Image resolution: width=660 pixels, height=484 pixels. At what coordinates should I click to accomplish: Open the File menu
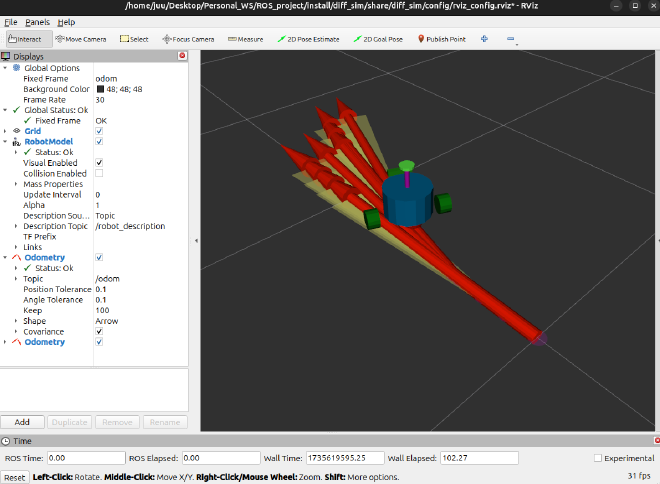pos(11,22)
